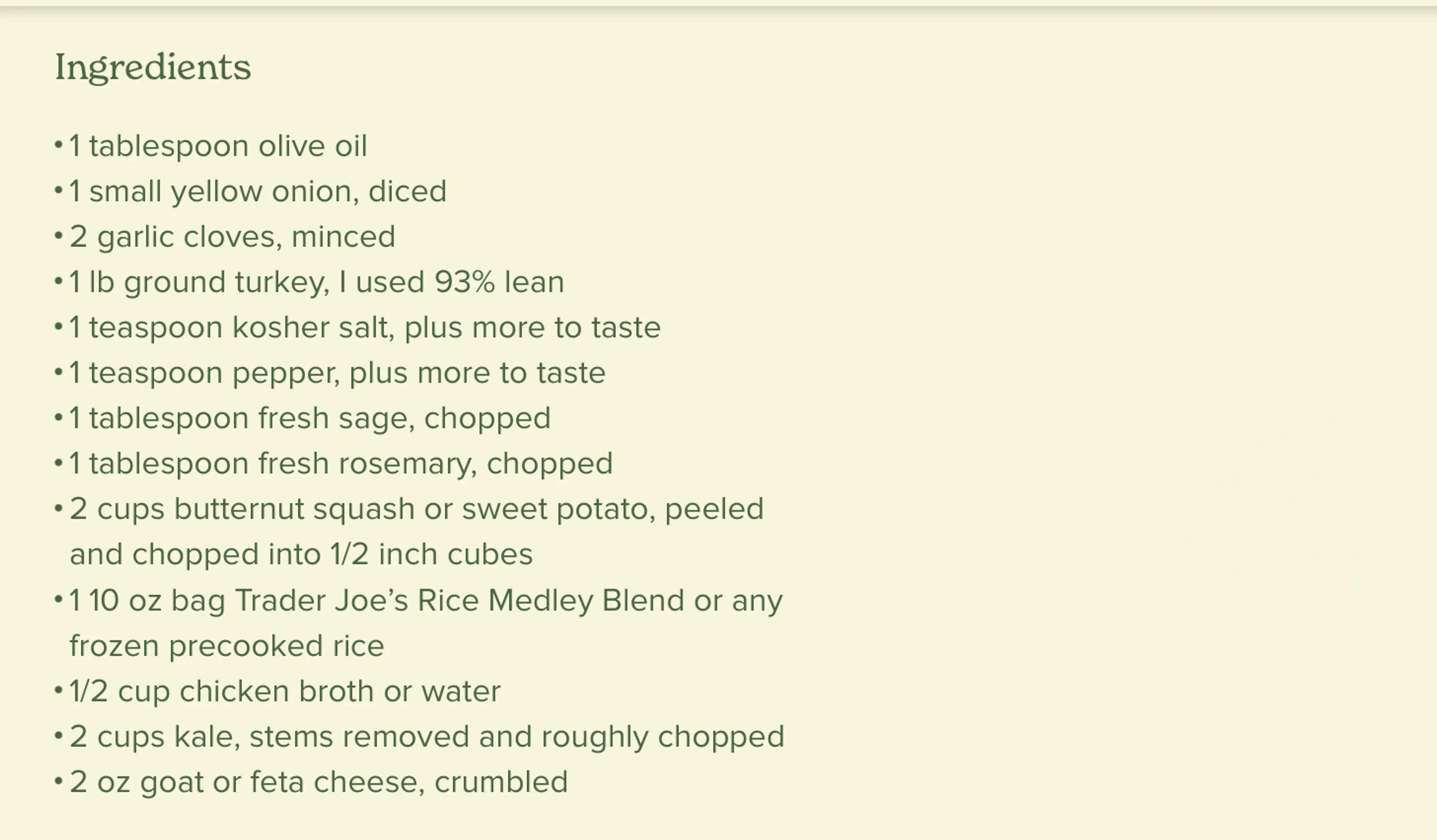Click the ground turkey ingredient line
This screenshot has height=840, width=1437.
(x=317, y=282)
